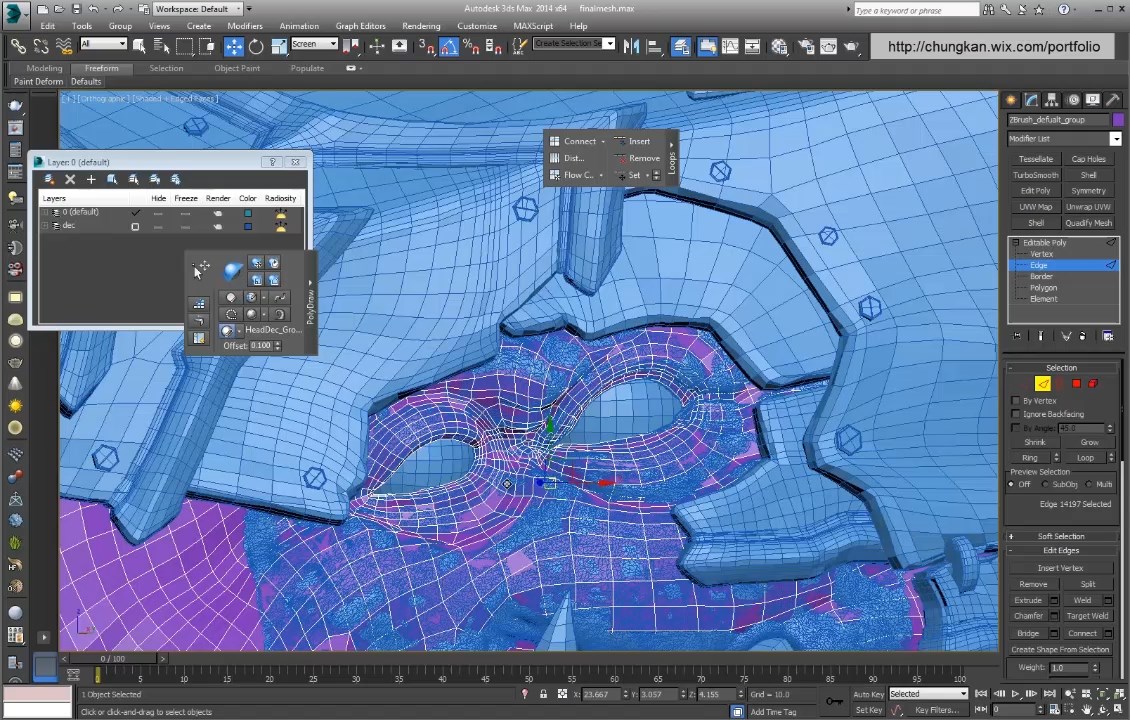The height and width of the screenshot is (720, 1130).
Task: Open the Rendering menu
Action: click(x=421, y=26)
